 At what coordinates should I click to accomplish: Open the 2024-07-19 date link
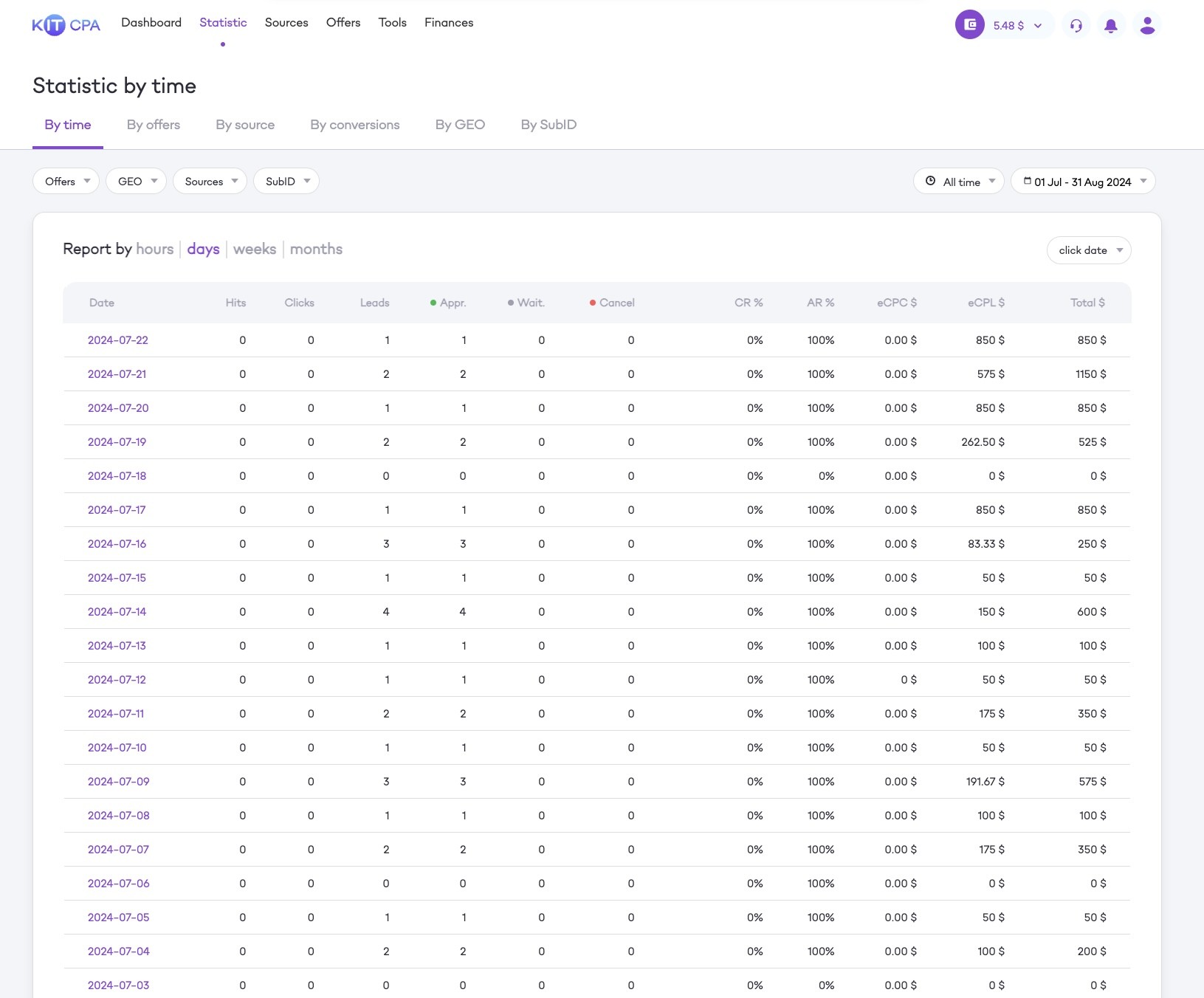coord(117,442)
